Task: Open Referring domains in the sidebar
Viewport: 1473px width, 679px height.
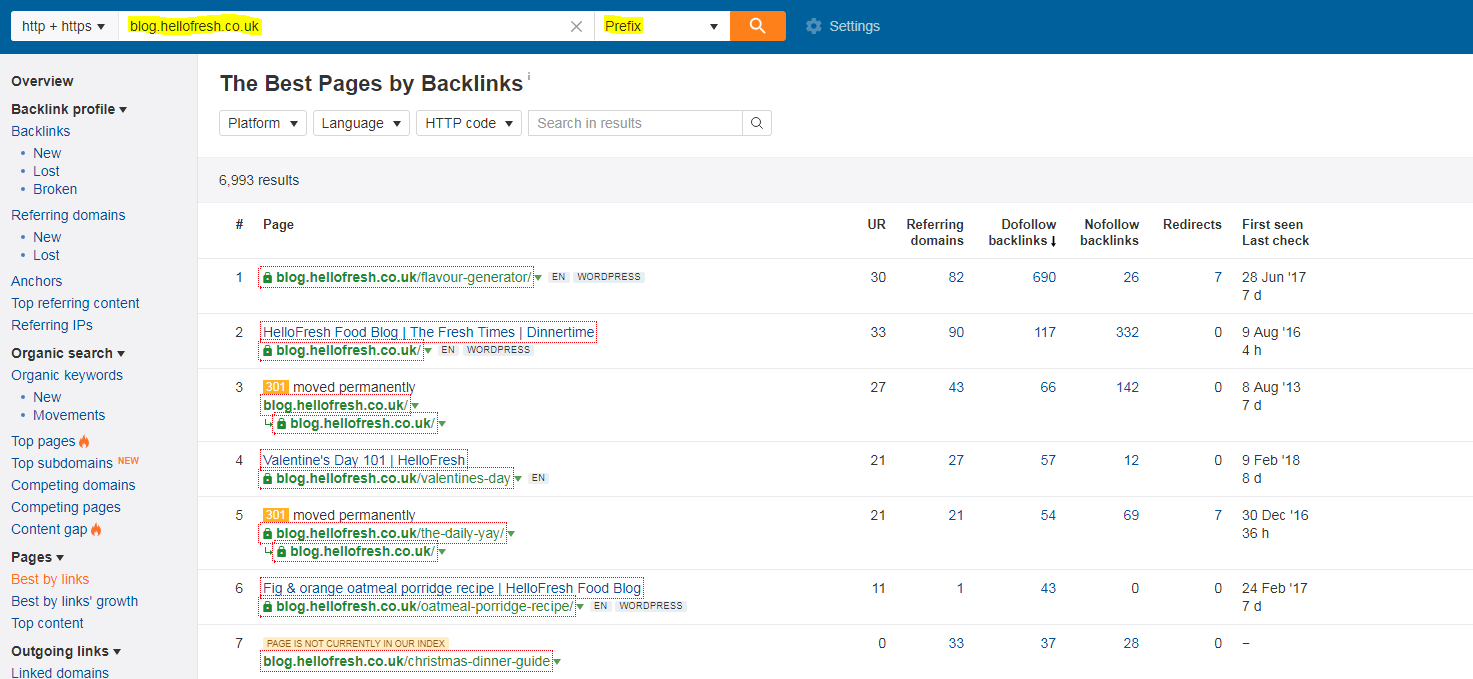Action: coord(68,215)
